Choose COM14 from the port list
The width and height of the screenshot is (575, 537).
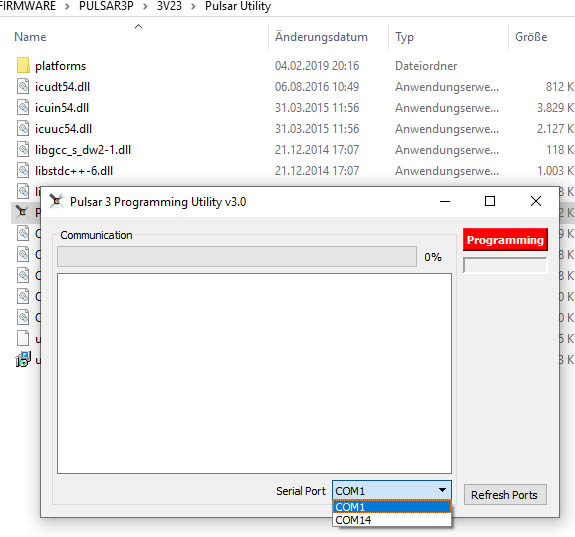[x=392, y=520]
